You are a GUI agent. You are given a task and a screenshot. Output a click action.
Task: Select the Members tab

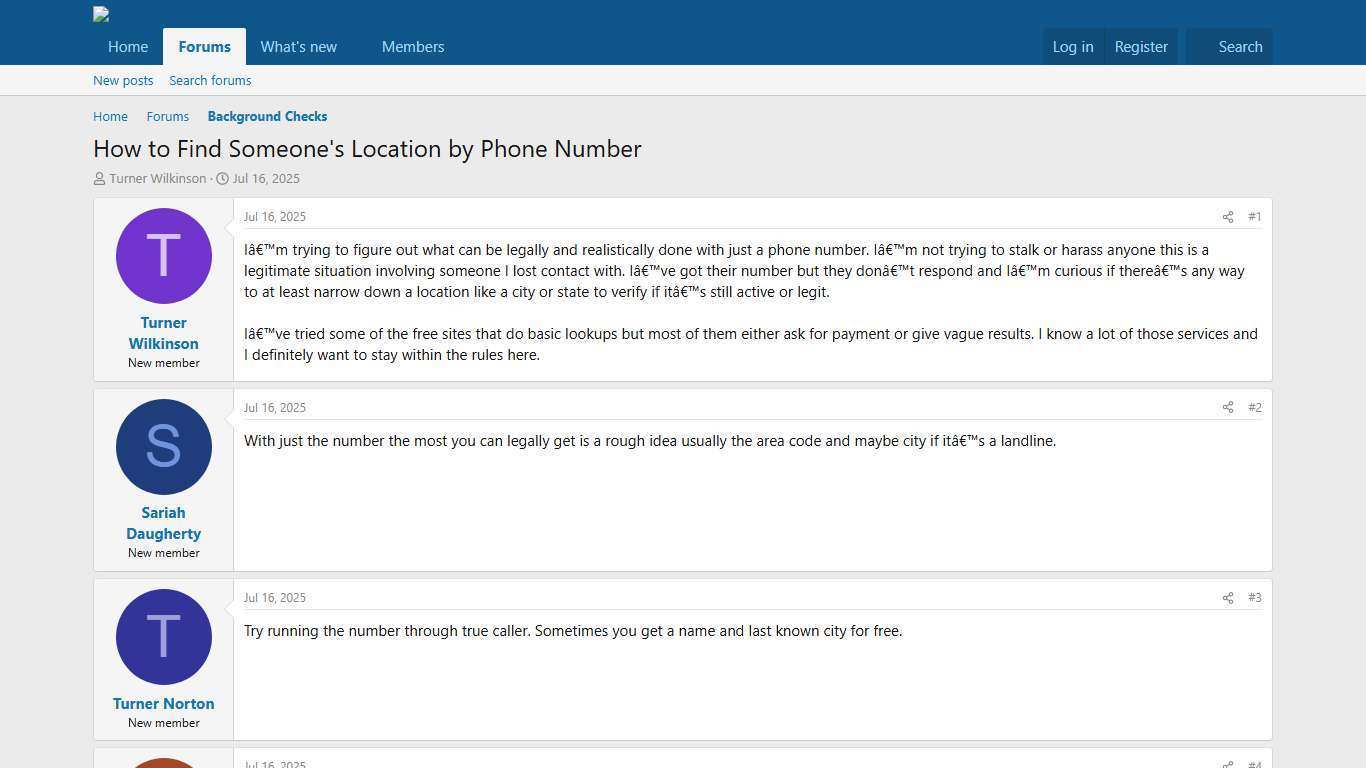coord(413,46)
